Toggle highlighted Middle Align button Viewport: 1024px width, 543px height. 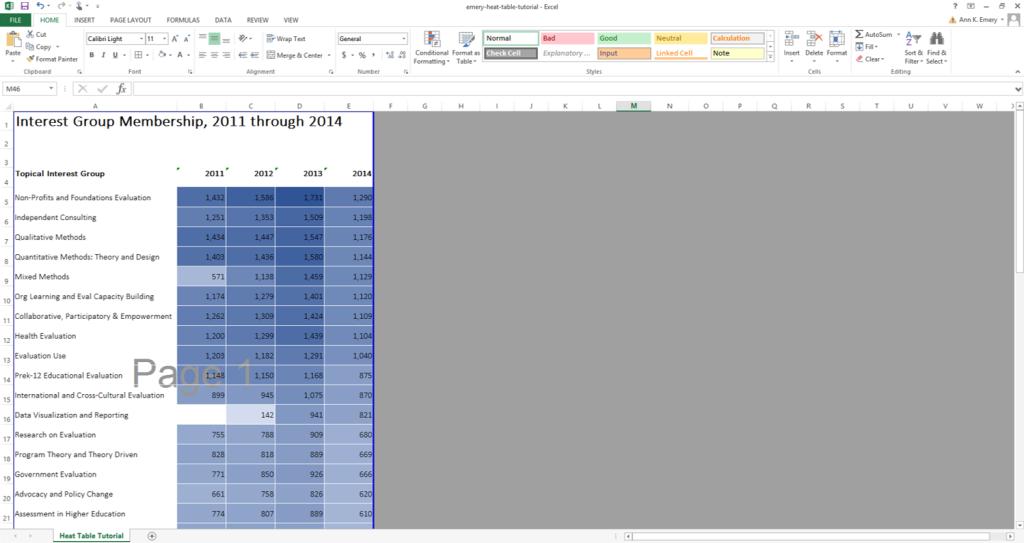click(x=214, y=39)
